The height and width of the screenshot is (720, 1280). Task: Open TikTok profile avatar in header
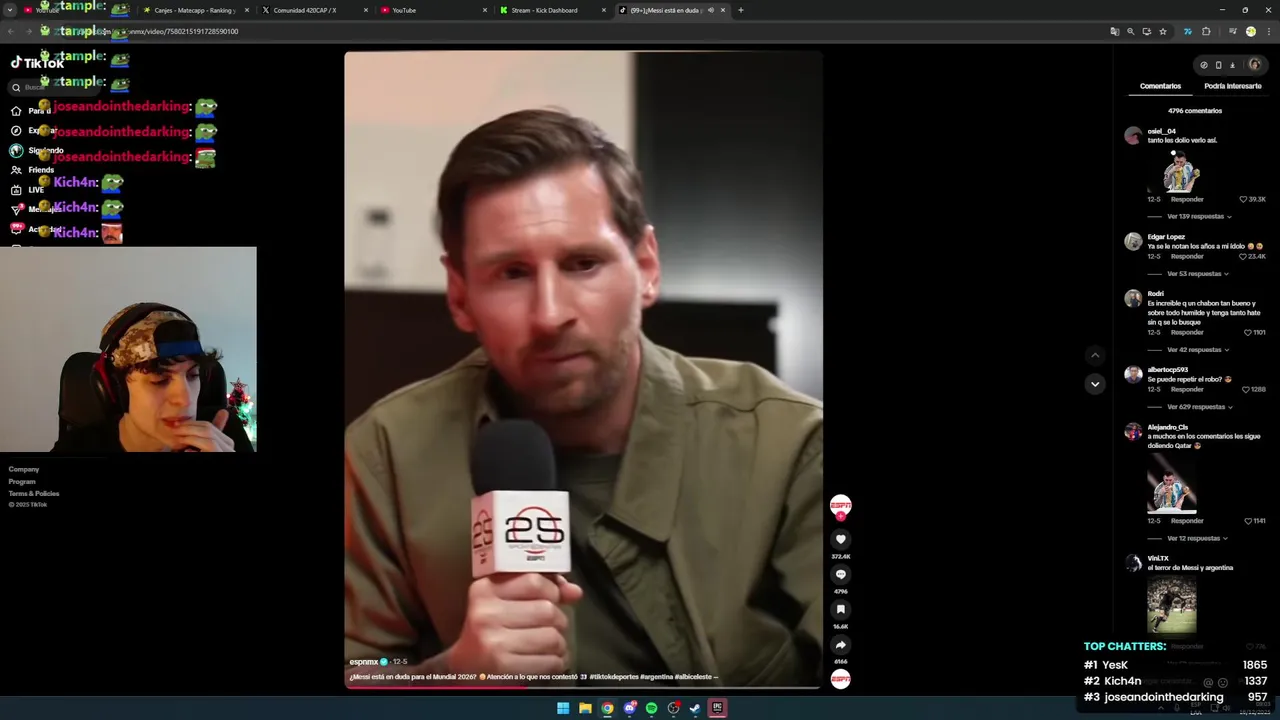click(x=1255, y=65)
